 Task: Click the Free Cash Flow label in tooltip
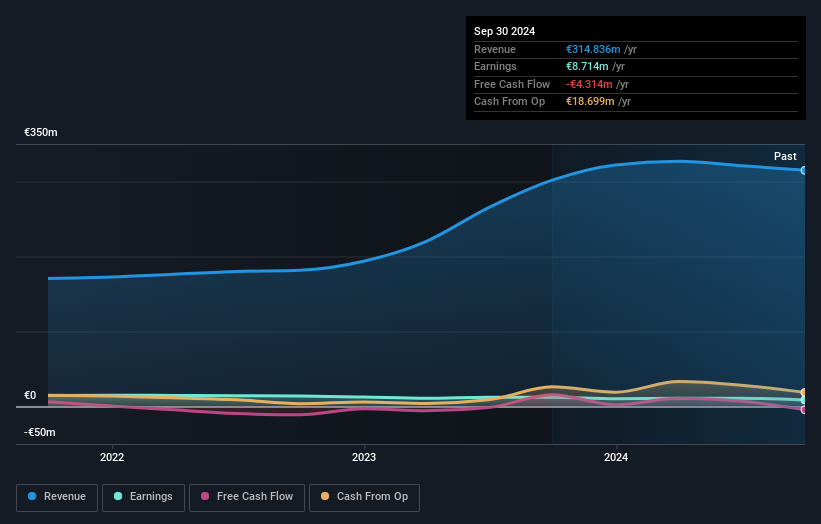(512, 84)
